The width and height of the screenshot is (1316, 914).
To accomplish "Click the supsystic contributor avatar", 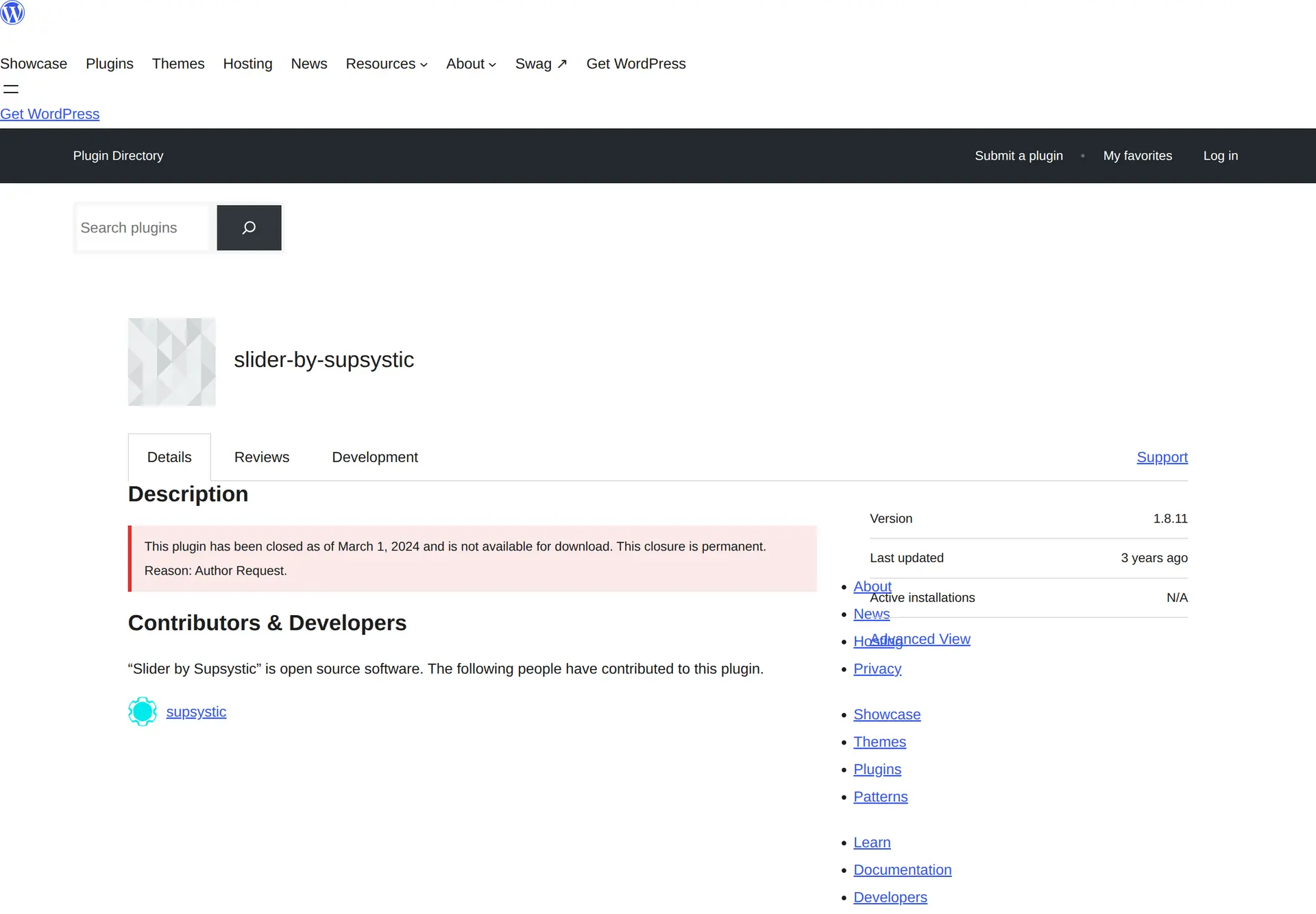I will tap(143, 712).
